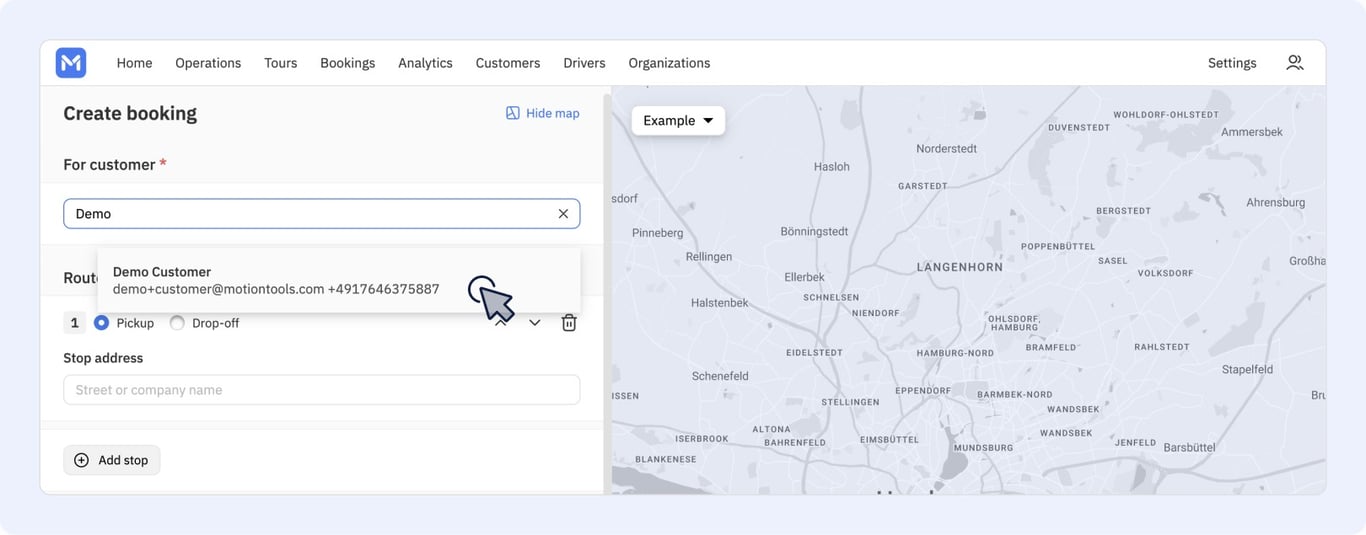Open the Drivers menu item
The image size is (1366, 535).
(x=584, y=63)
